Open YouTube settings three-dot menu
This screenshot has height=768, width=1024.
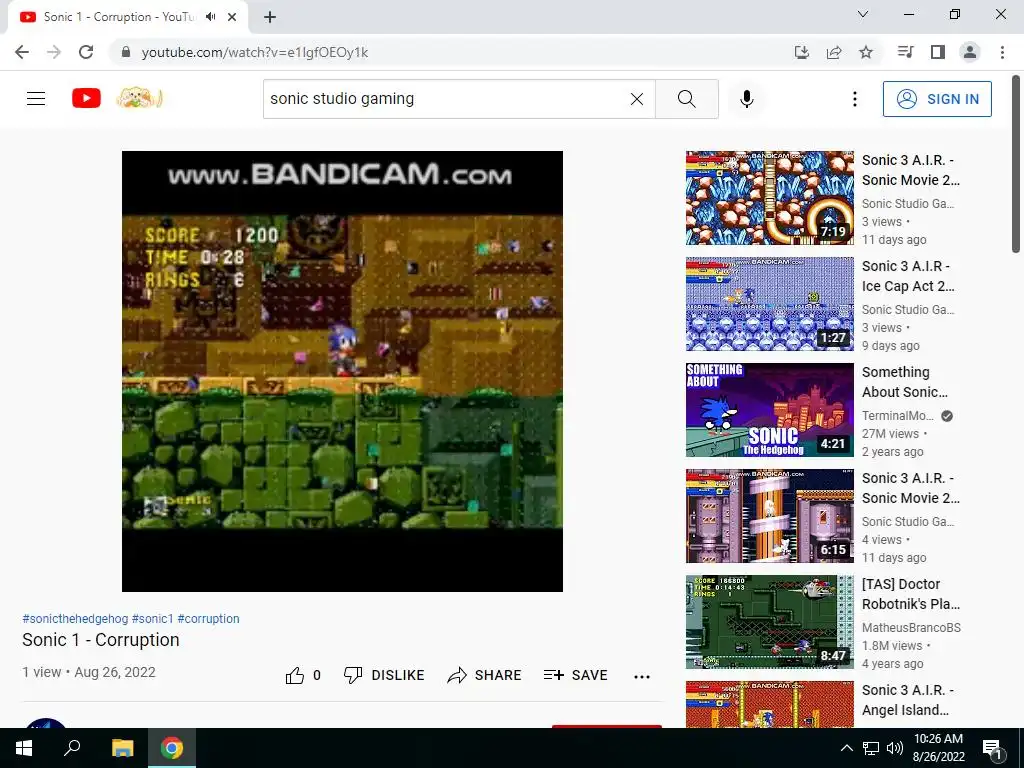854,99
